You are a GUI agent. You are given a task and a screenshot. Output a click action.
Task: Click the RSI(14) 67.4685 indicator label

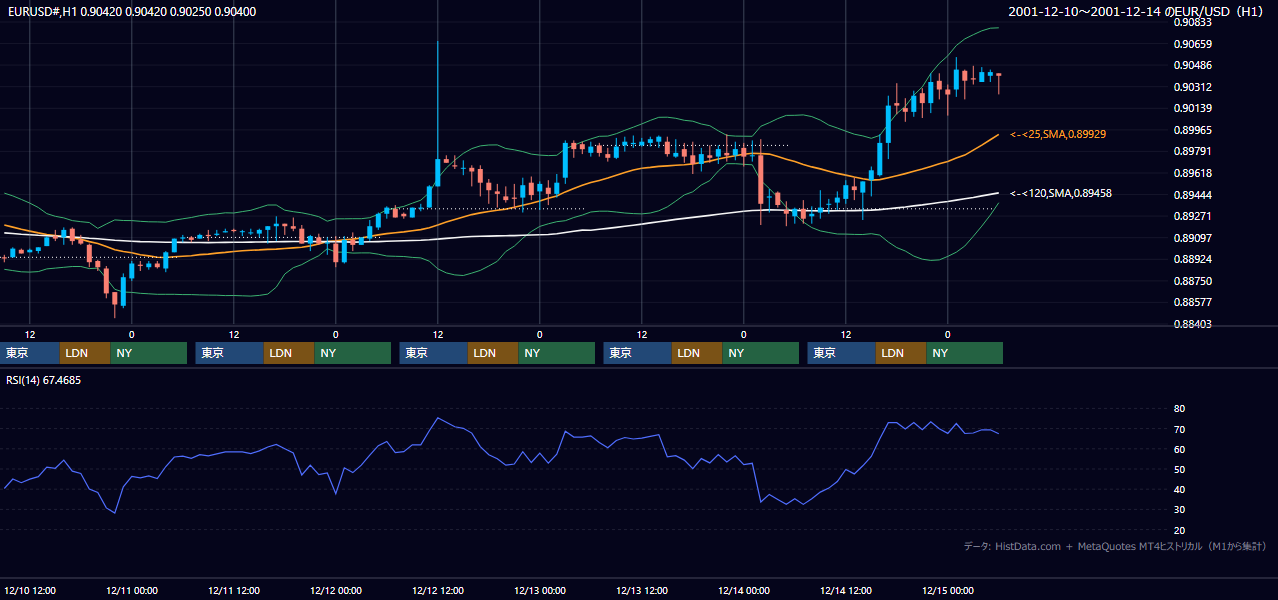click(x=44, y=380)
